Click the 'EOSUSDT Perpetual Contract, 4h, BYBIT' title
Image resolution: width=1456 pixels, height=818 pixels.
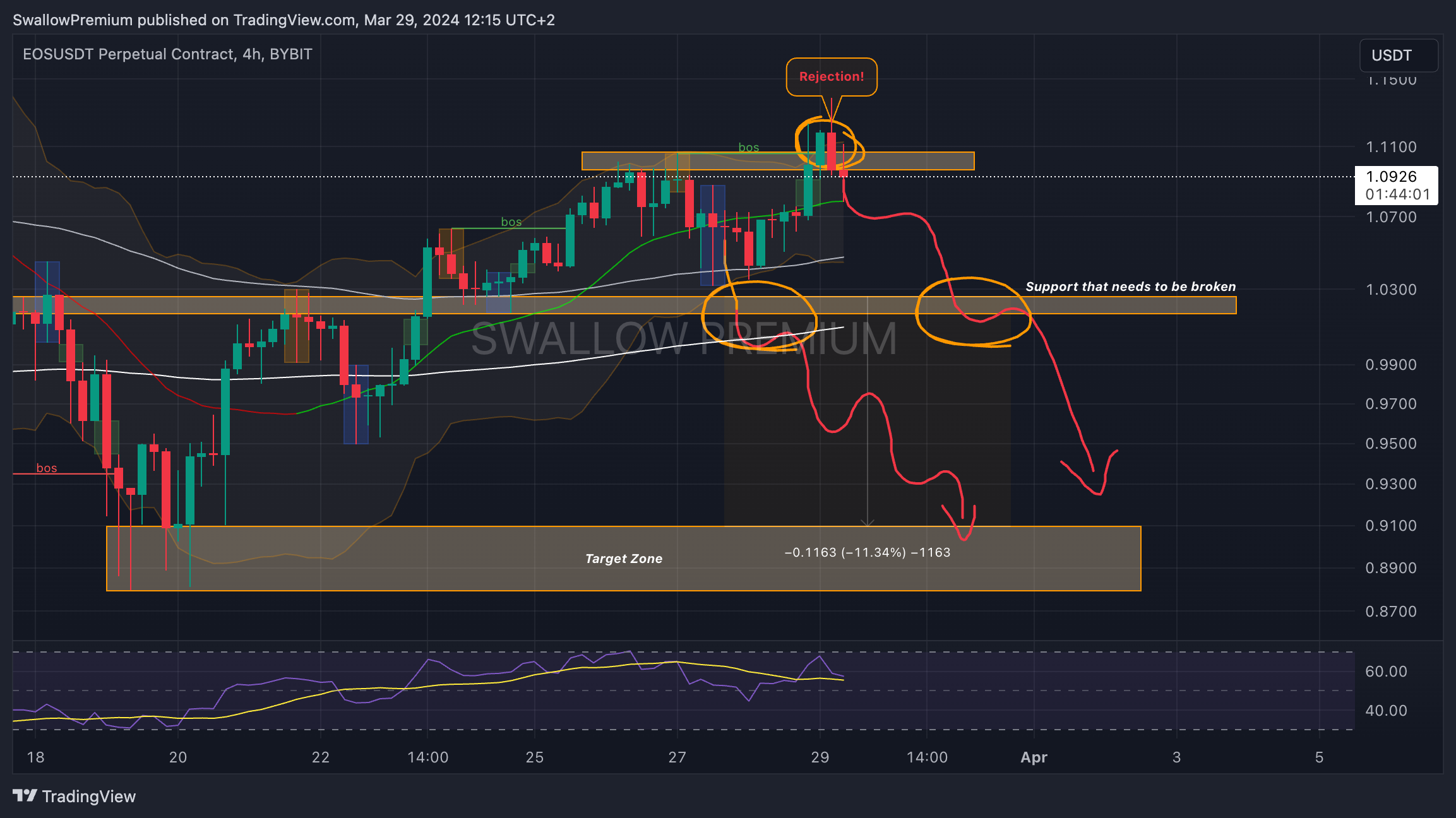coord(167,54)
